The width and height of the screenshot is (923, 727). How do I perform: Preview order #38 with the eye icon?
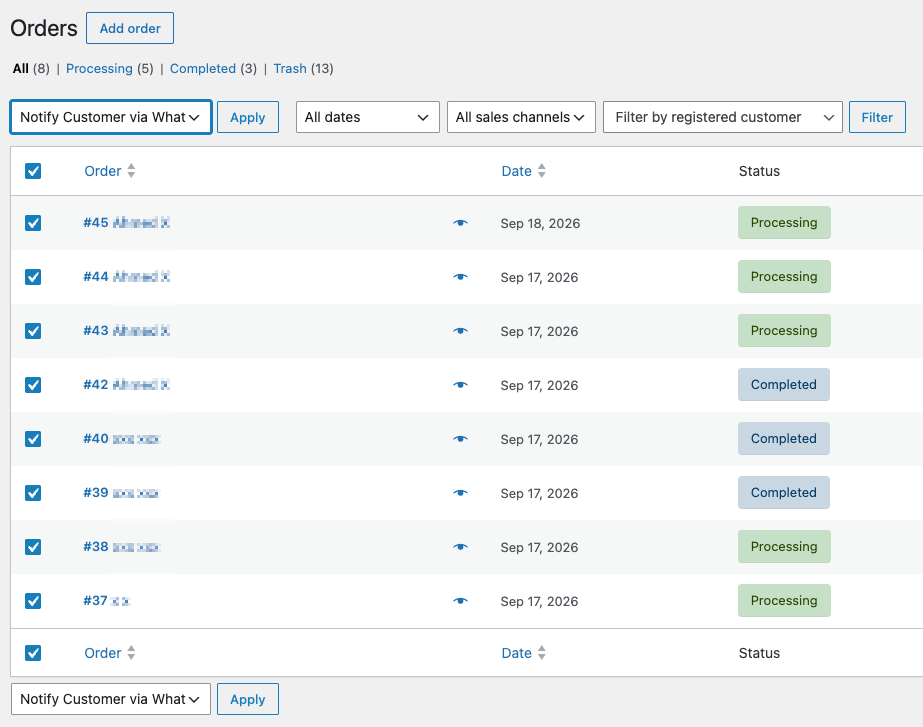tap(460, 547)
